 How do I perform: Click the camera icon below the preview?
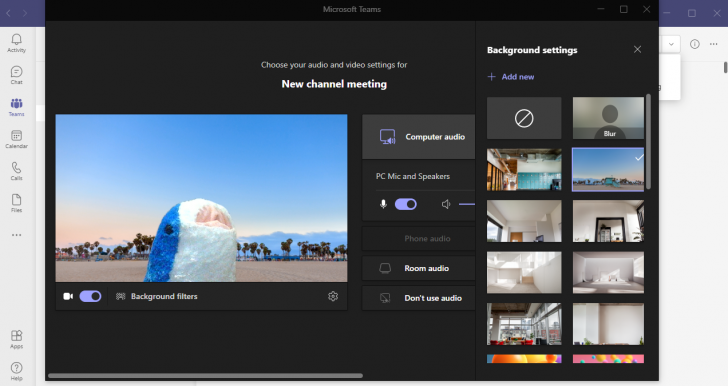pyautogui.click(x=68, y=296)
